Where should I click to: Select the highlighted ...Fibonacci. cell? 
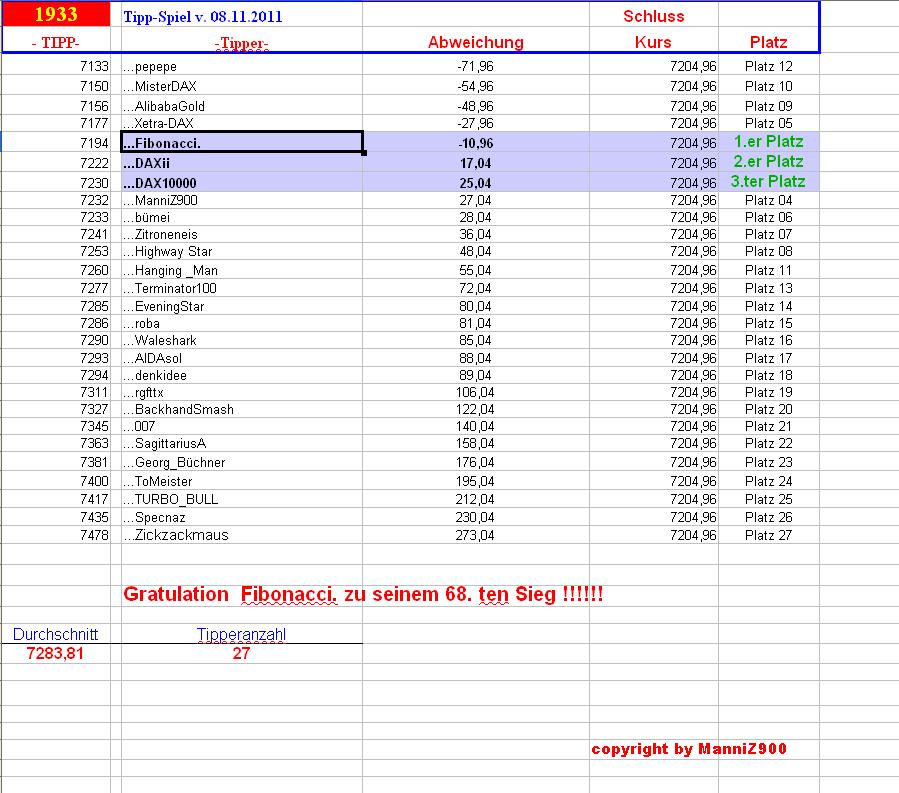(241, 143)
